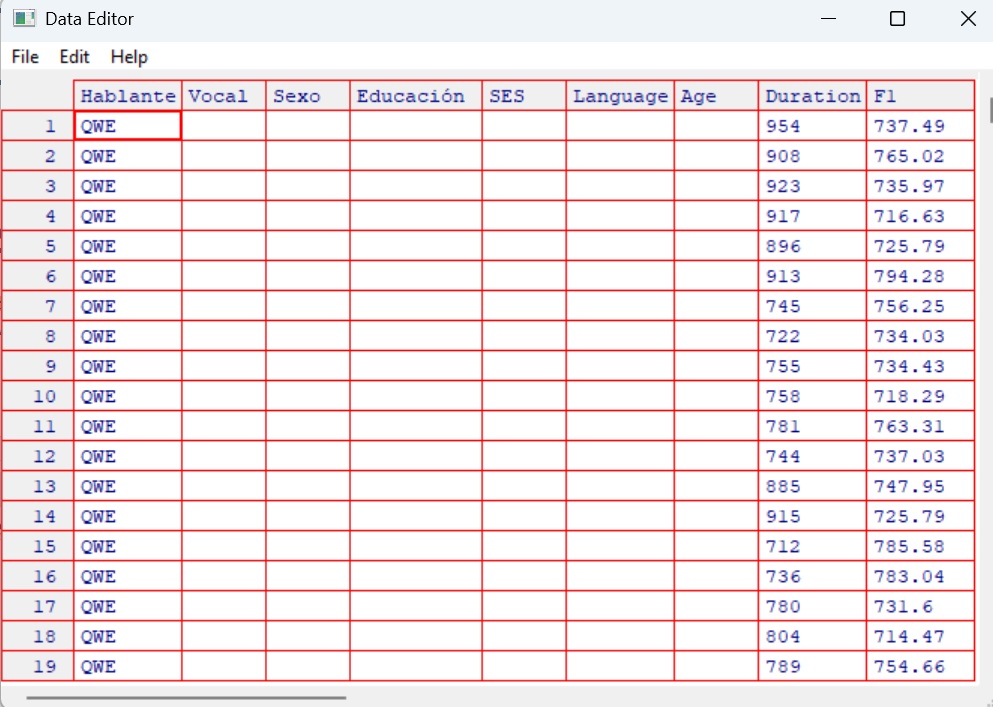Select the Duration column header
The width and height of the screenshot is (993, 707).
coord(811,95)
